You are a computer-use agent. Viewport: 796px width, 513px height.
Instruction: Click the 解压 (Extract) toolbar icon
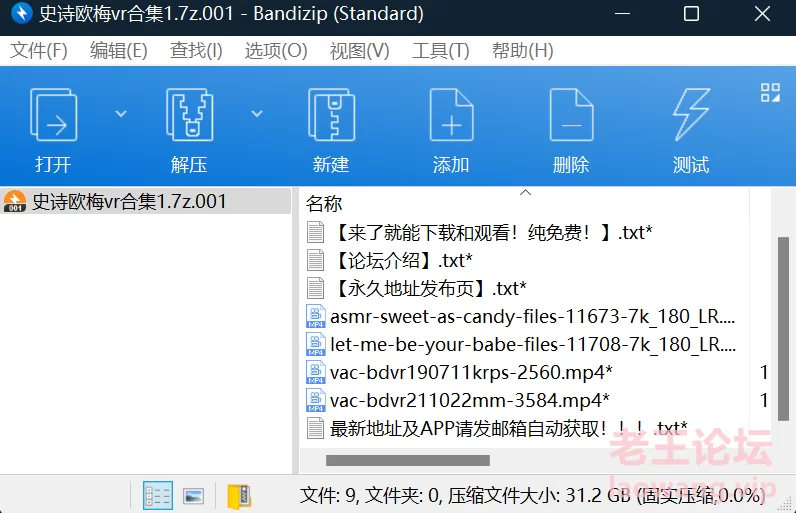click(189, 115)
